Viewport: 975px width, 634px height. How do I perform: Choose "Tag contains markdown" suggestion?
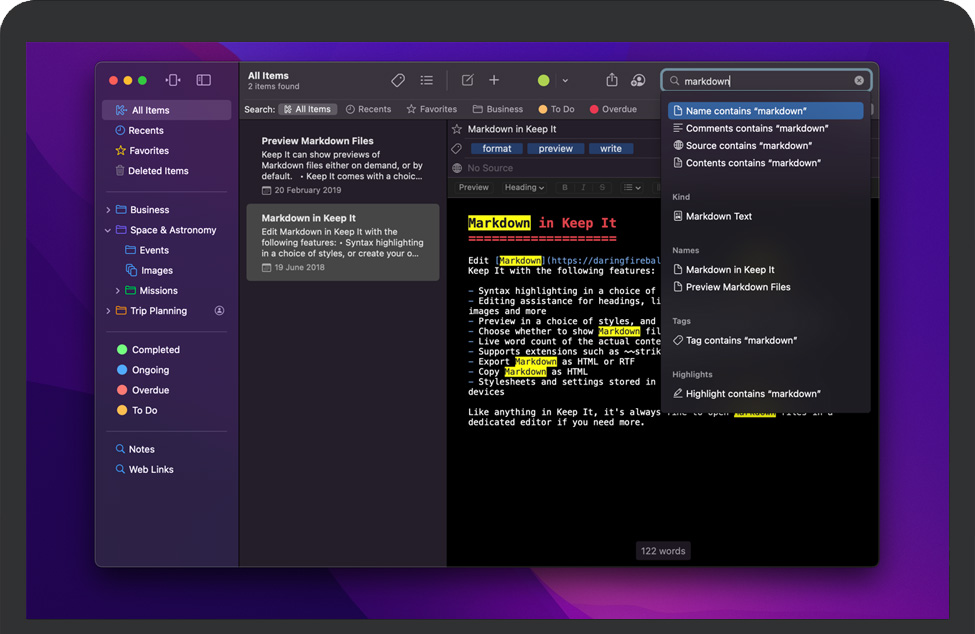(740, 340)
